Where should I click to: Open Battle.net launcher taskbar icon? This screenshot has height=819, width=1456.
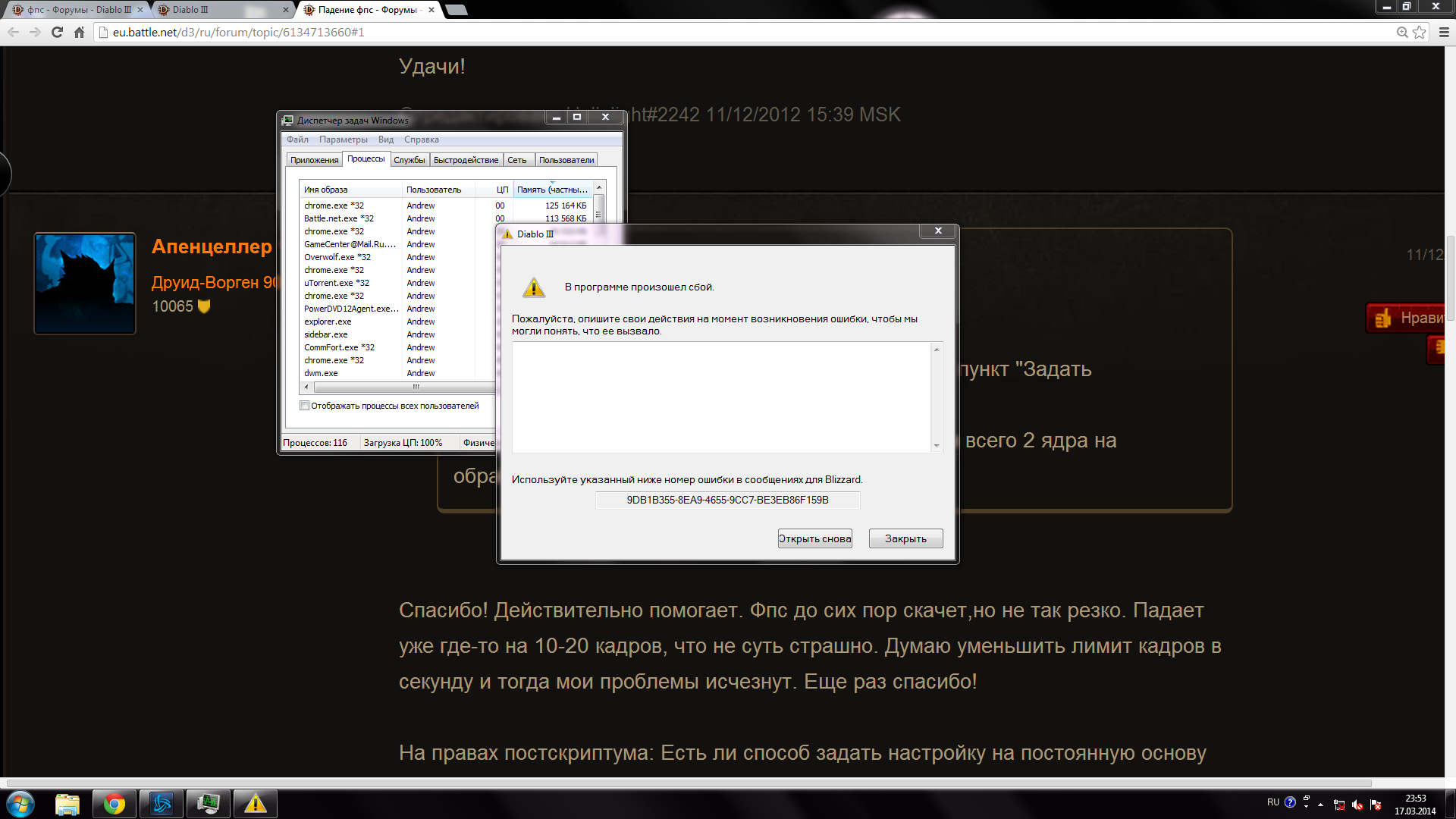162,804
